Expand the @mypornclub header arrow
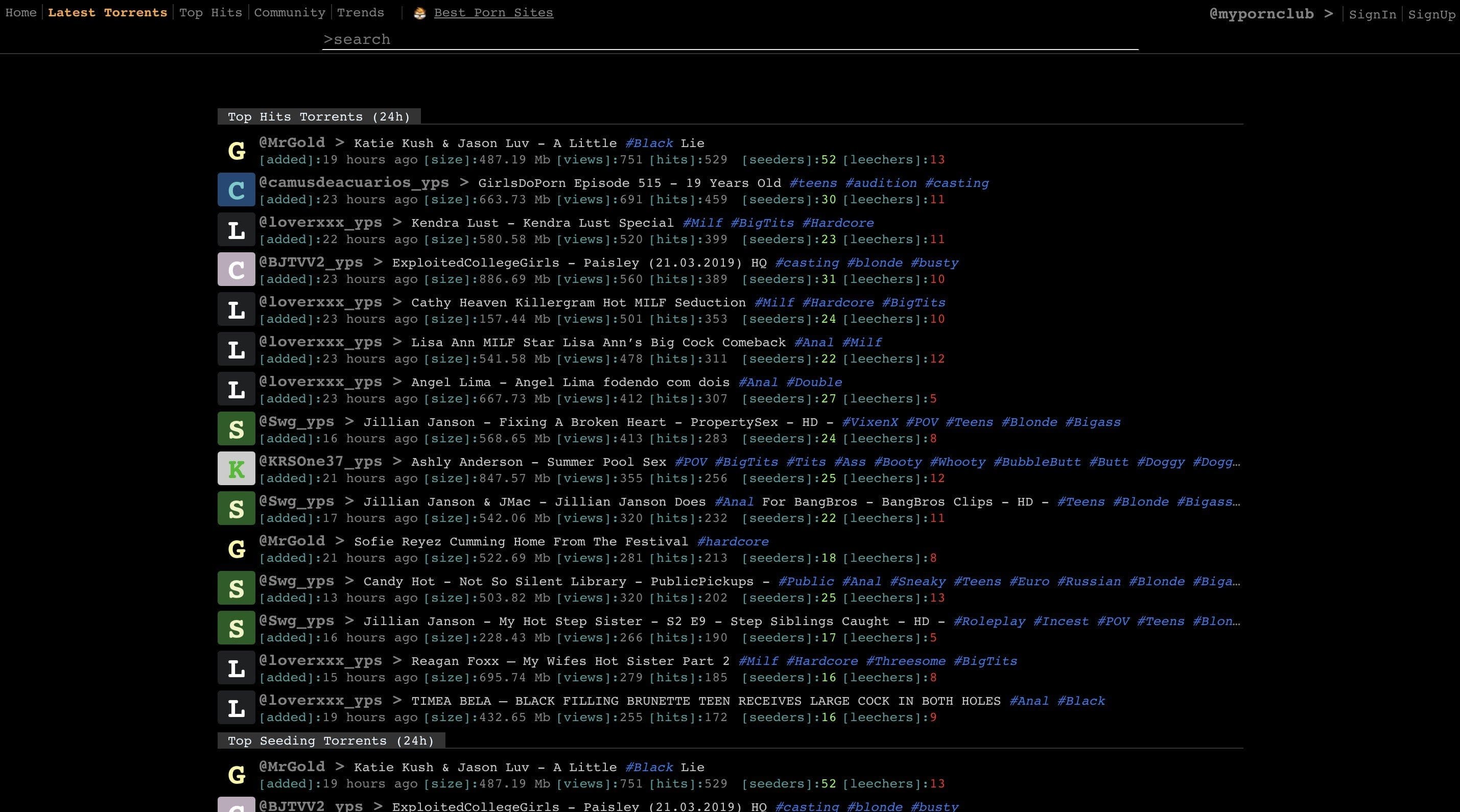Viewport: 1460px width, 812px height. coord(1329,14)
